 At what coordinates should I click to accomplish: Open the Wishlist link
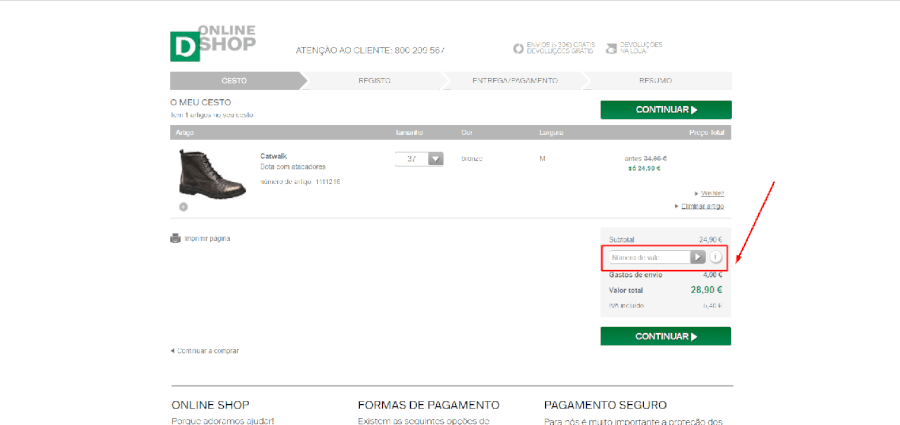click(x=712, y=193)
